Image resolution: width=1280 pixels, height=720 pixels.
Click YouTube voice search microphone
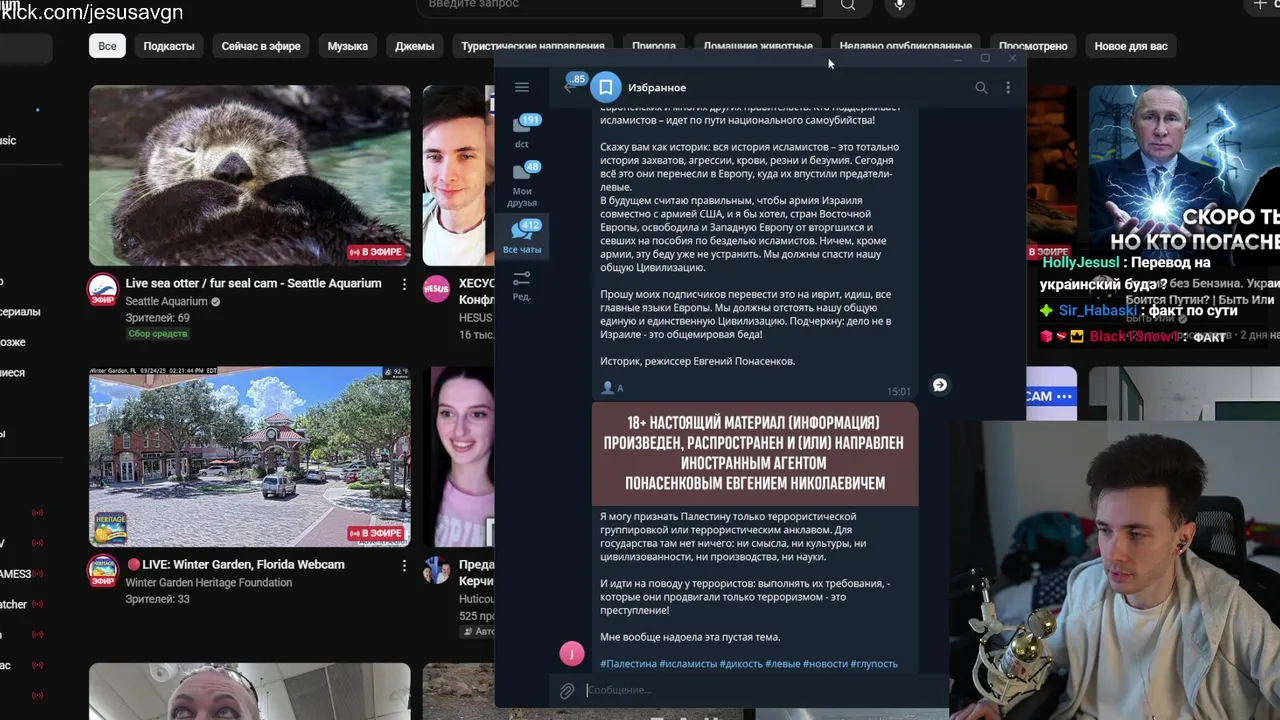[x=899, y=5]
